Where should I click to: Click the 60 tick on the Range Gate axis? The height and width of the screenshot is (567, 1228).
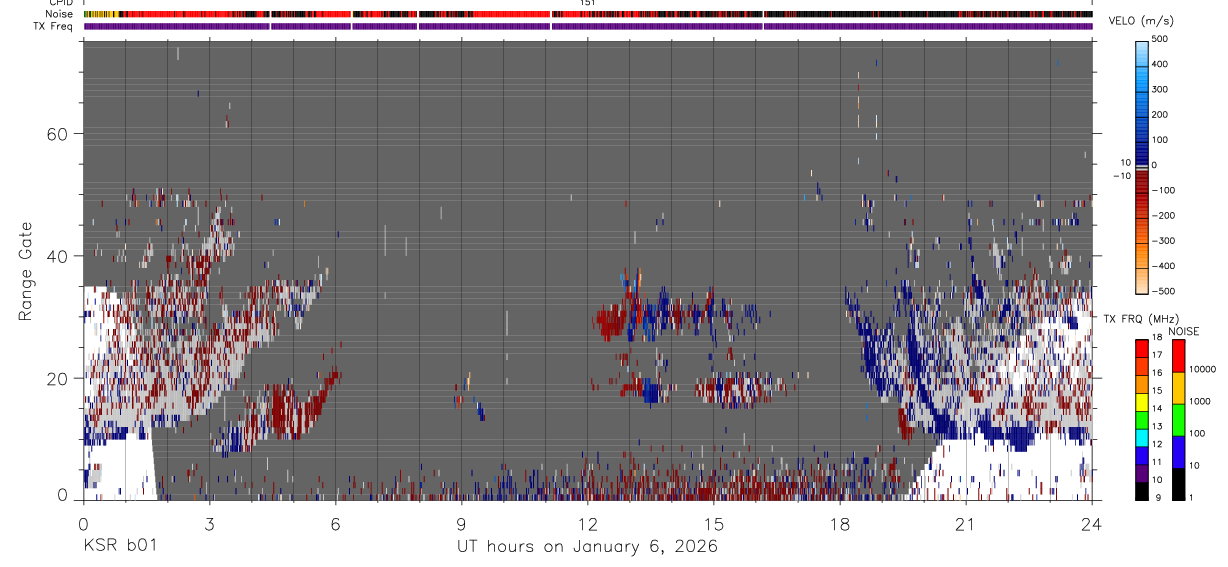tap(58, 134)
